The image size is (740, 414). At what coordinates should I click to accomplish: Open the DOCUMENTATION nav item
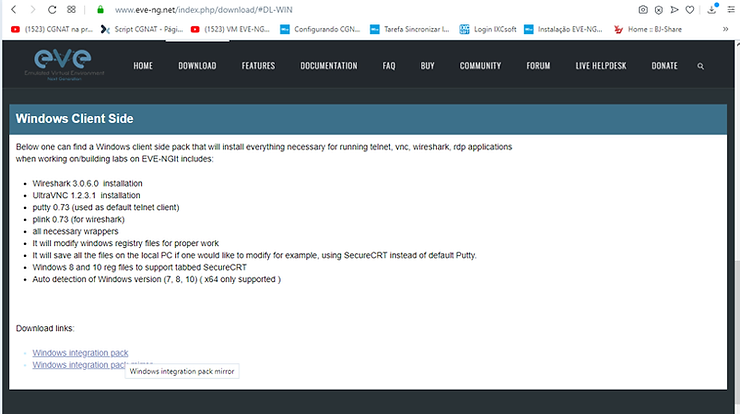(x=329, y=66)
